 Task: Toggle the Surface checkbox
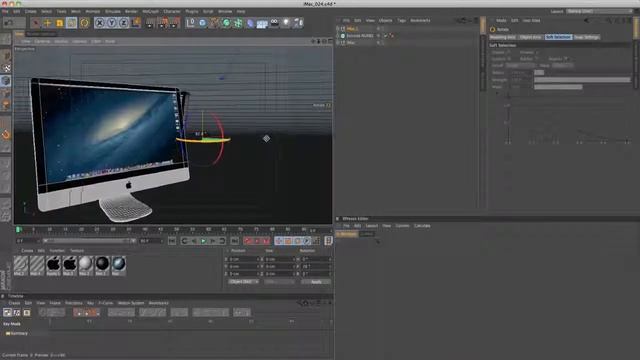pyautogui.click(x=509, y=59)
